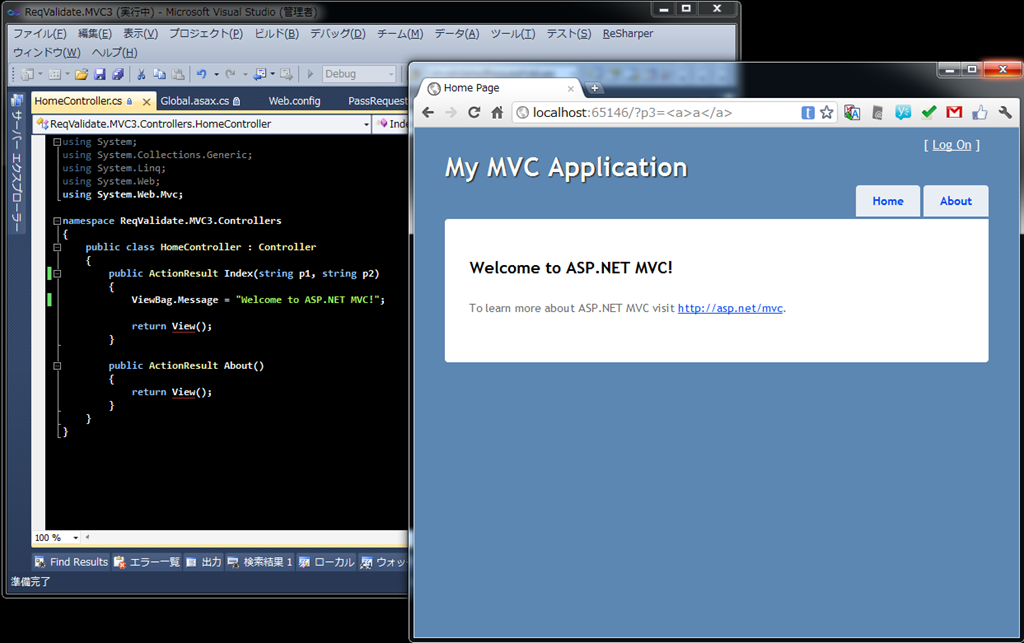Image resolution: width=1024 pixels, height=643 pixels.
Task: Click the Undo arrow in toolbar
Action: [202, 74]
